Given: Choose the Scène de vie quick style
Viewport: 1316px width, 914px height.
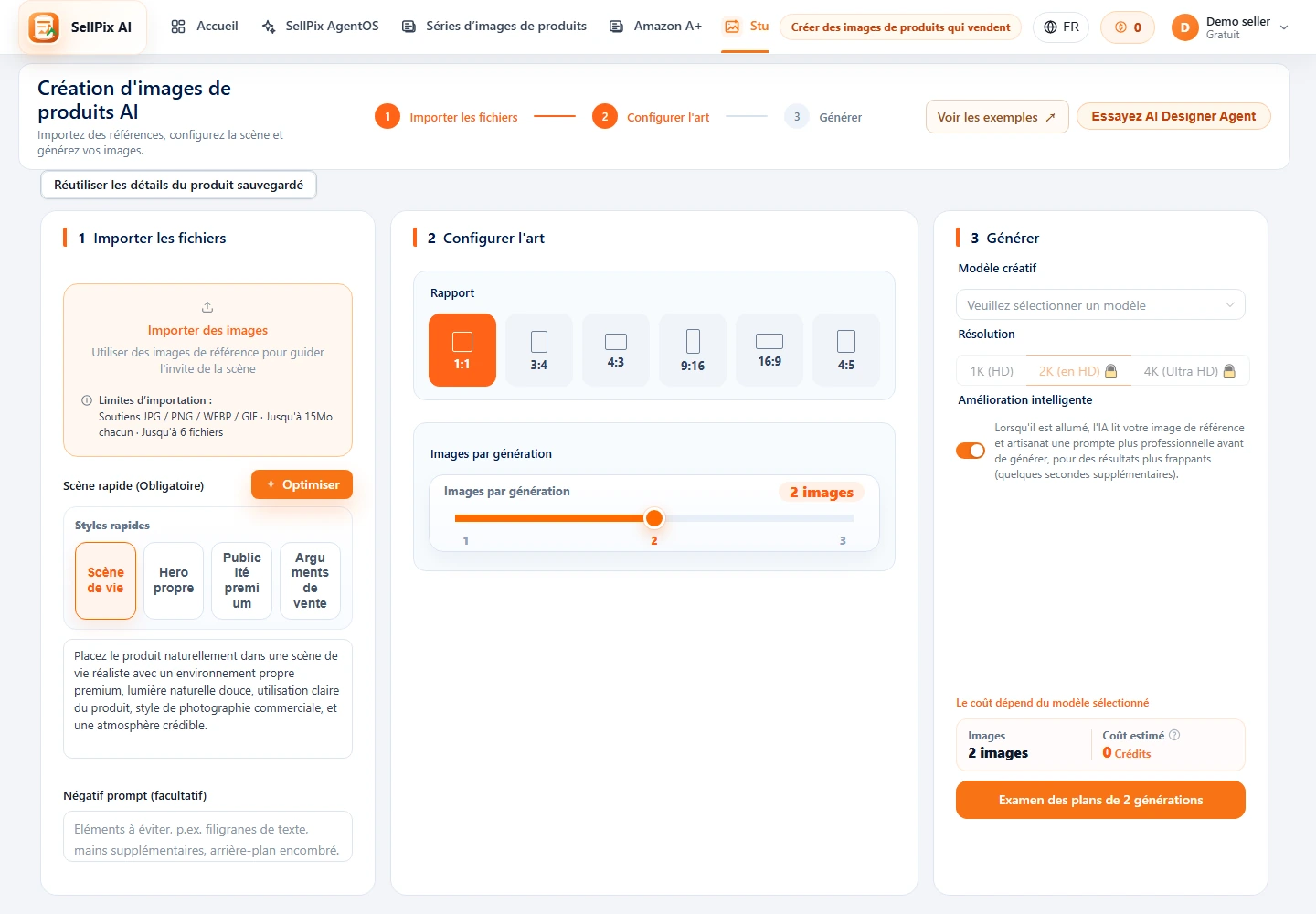Looking at the screenshot, I should (x=105, y=580).
